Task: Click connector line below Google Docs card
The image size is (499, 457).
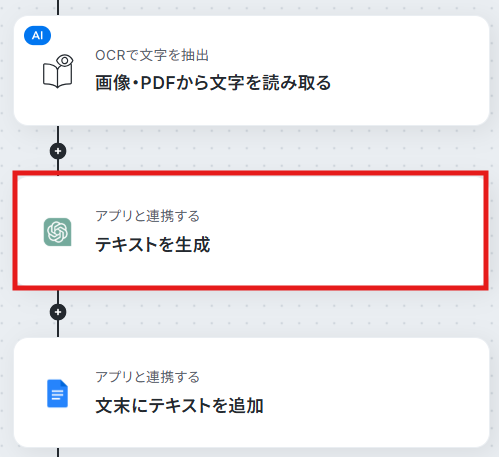Action: (x=58, y=452)
